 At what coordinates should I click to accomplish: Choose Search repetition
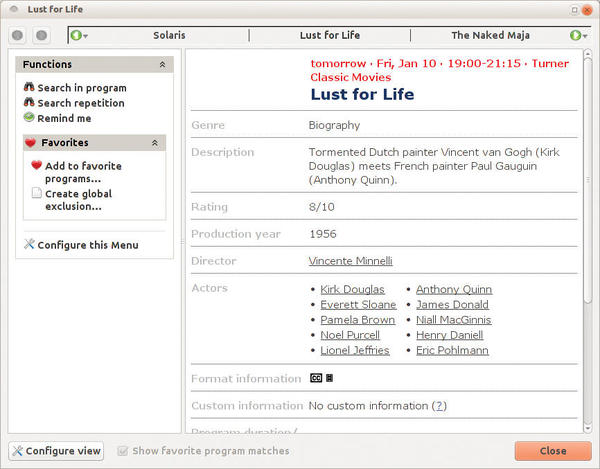pyautogui.click(x=81, y=103)
